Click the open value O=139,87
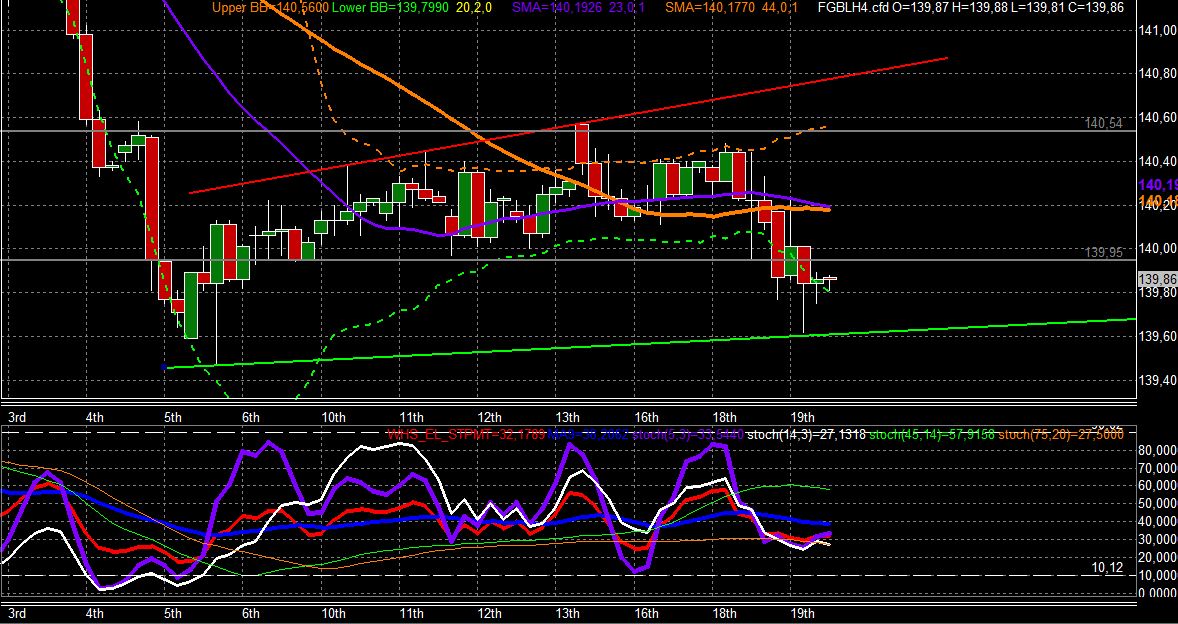This screenshot has width=1178, height=624. [x=920, y=8]
